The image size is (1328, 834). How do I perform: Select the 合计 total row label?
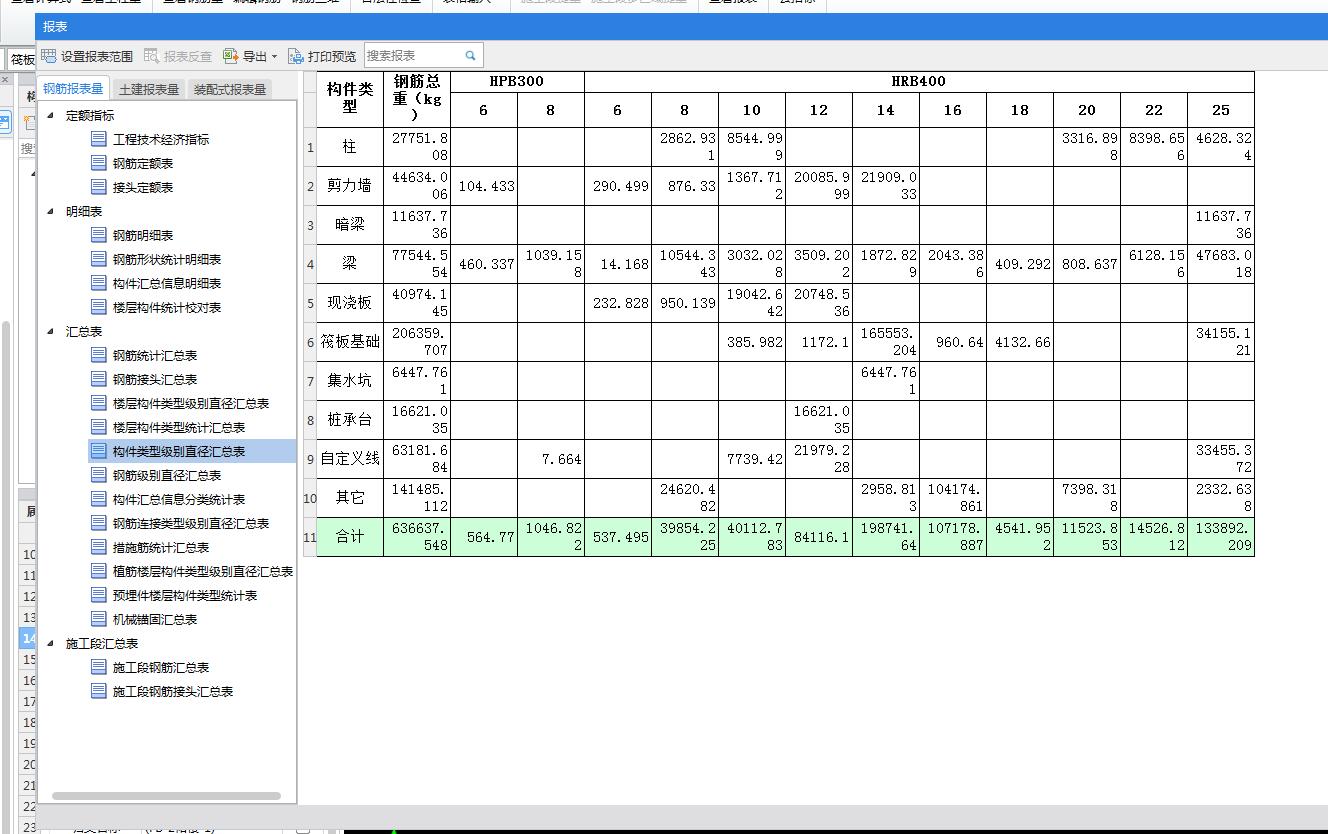pyautogui.click(x=350, y=537)
